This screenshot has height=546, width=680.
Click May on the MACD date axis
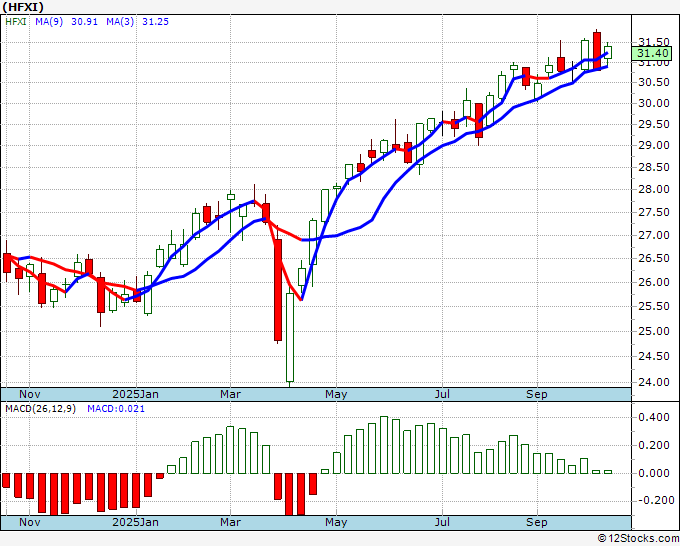[x=336, y=522]
